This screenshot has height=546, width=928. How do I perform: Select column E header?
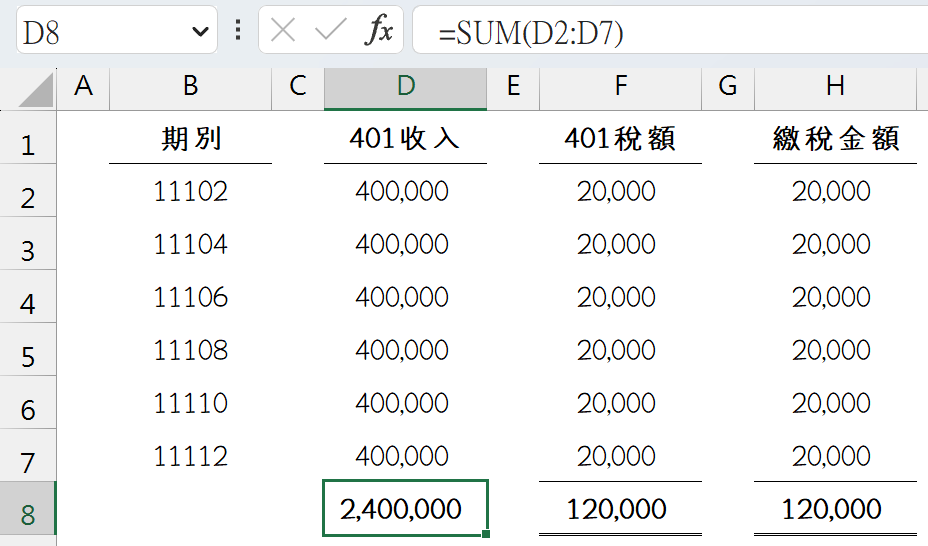pyautogui.click(x=513, y=87)
